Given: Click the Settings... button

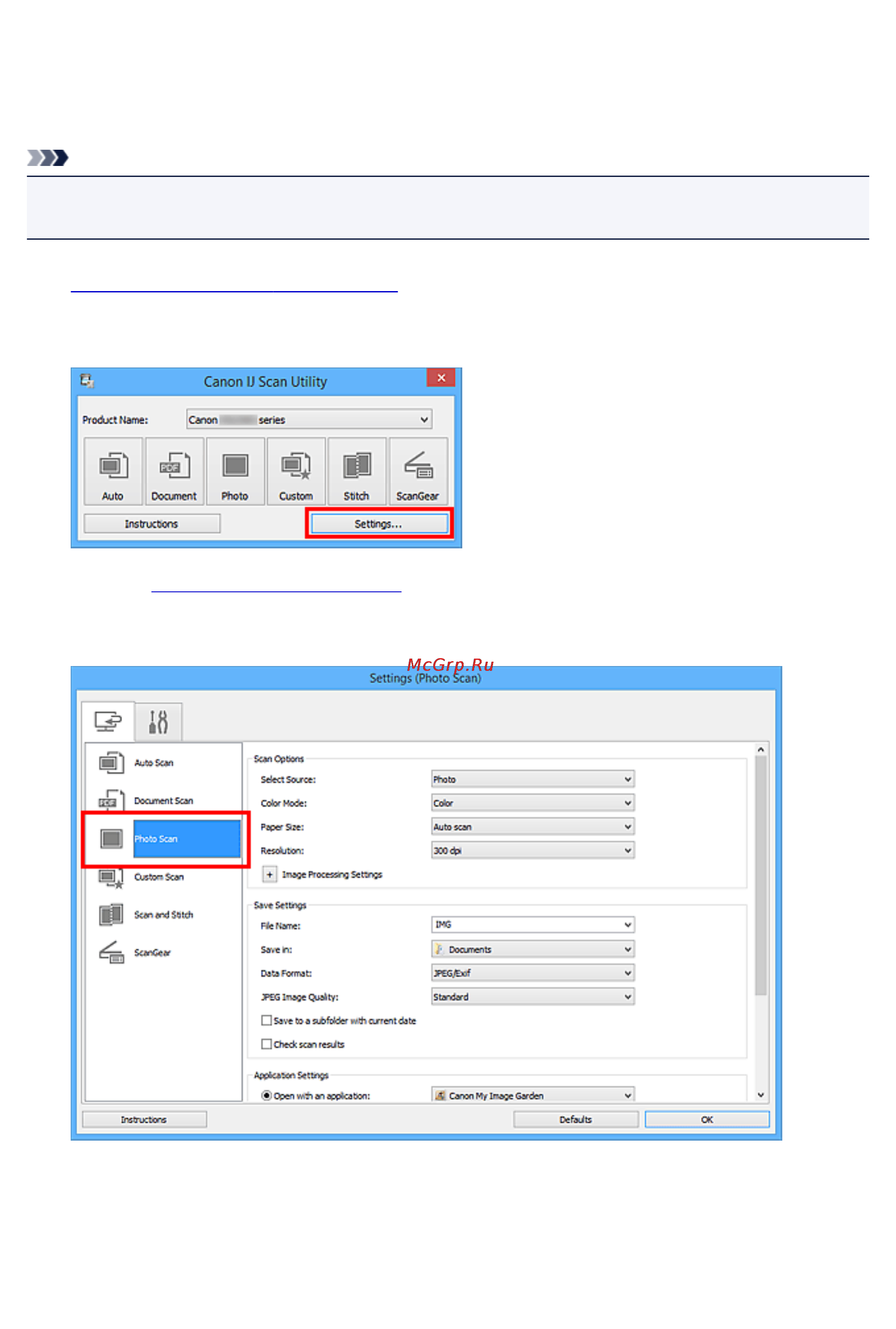Looking at the screenshot, I should (379, 523).
